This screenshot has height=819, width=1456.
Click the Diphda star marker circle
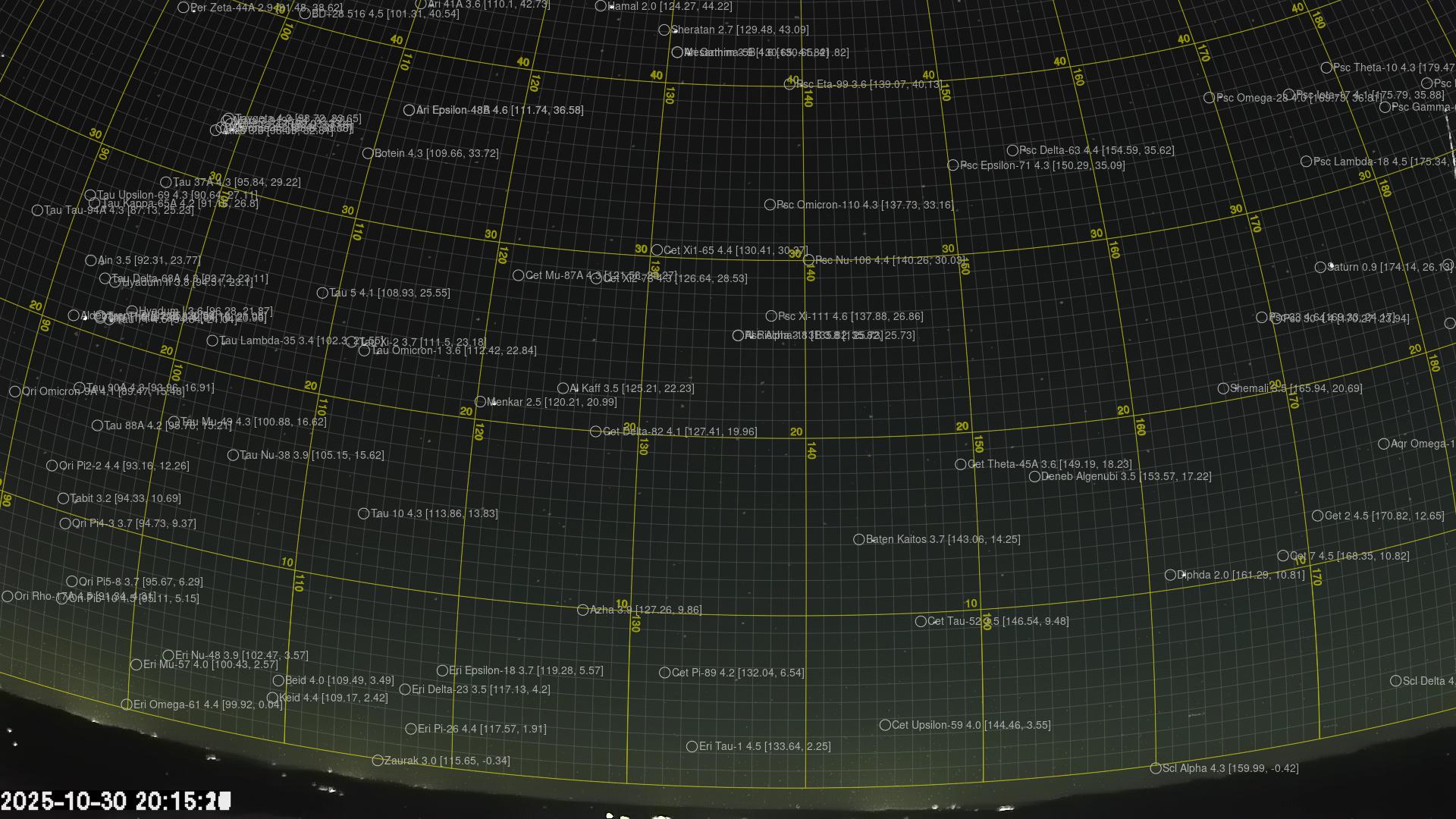[1170, 575]
